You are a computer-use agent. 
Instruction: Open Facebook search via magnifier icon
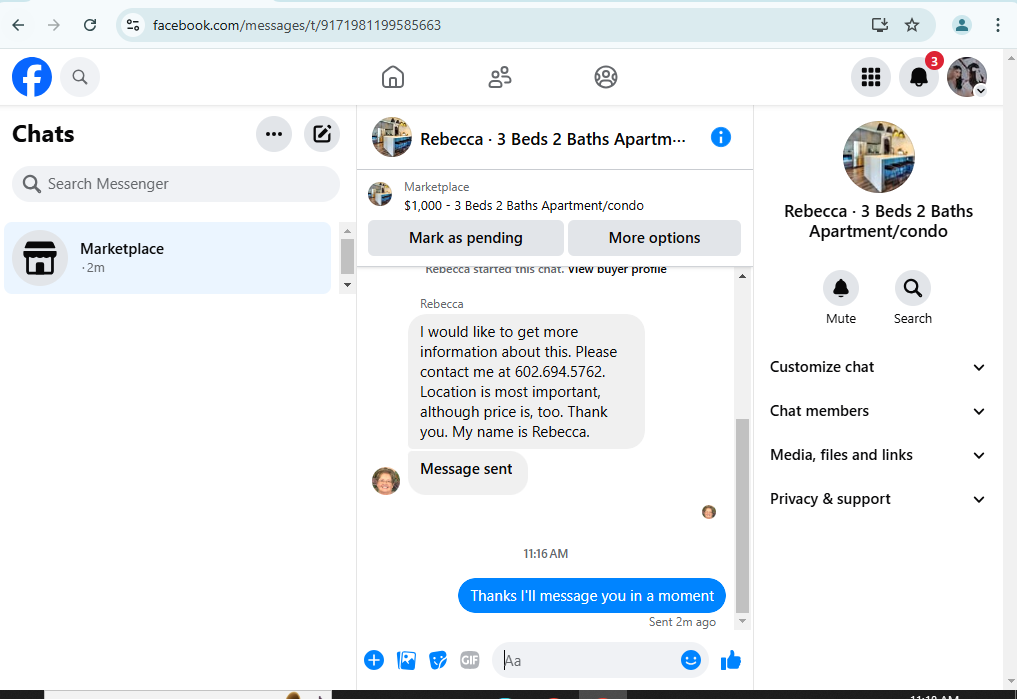(80, 77)
